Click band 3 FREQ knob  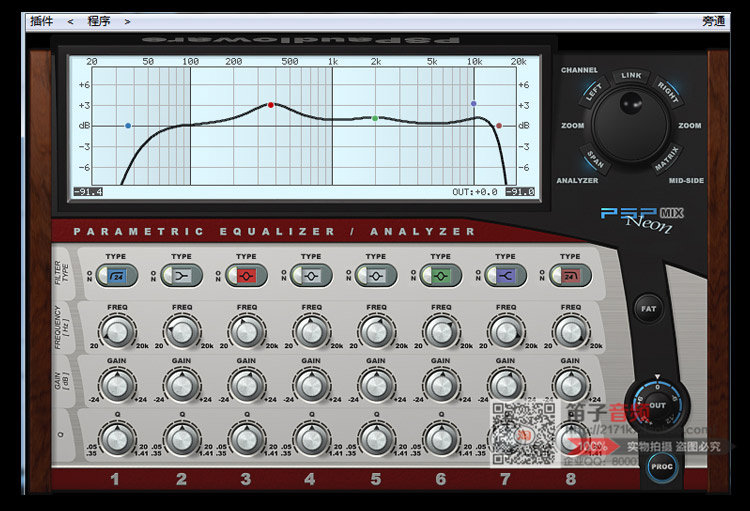pos(247,332)
